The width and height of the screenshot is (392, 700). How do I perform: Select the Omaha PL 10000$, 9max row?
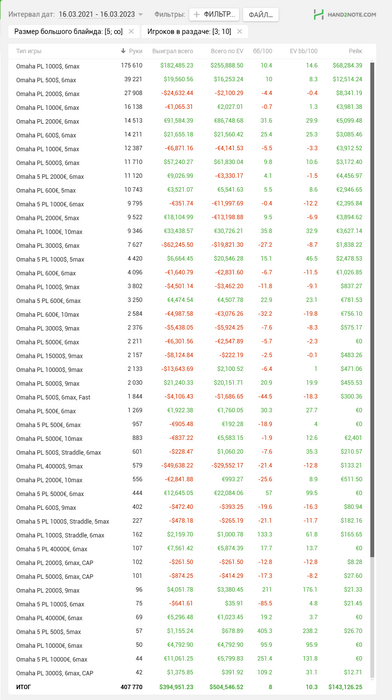click(189, 370)
